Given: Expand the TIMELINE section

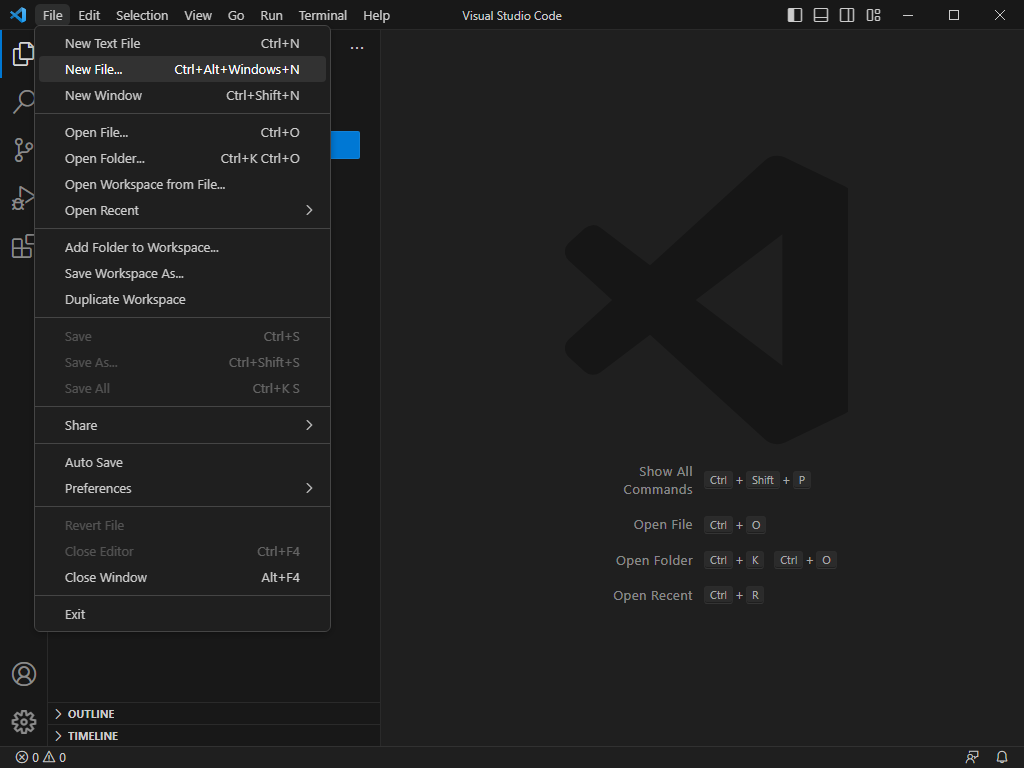Looking at the screenshot, I should (214, 736).
